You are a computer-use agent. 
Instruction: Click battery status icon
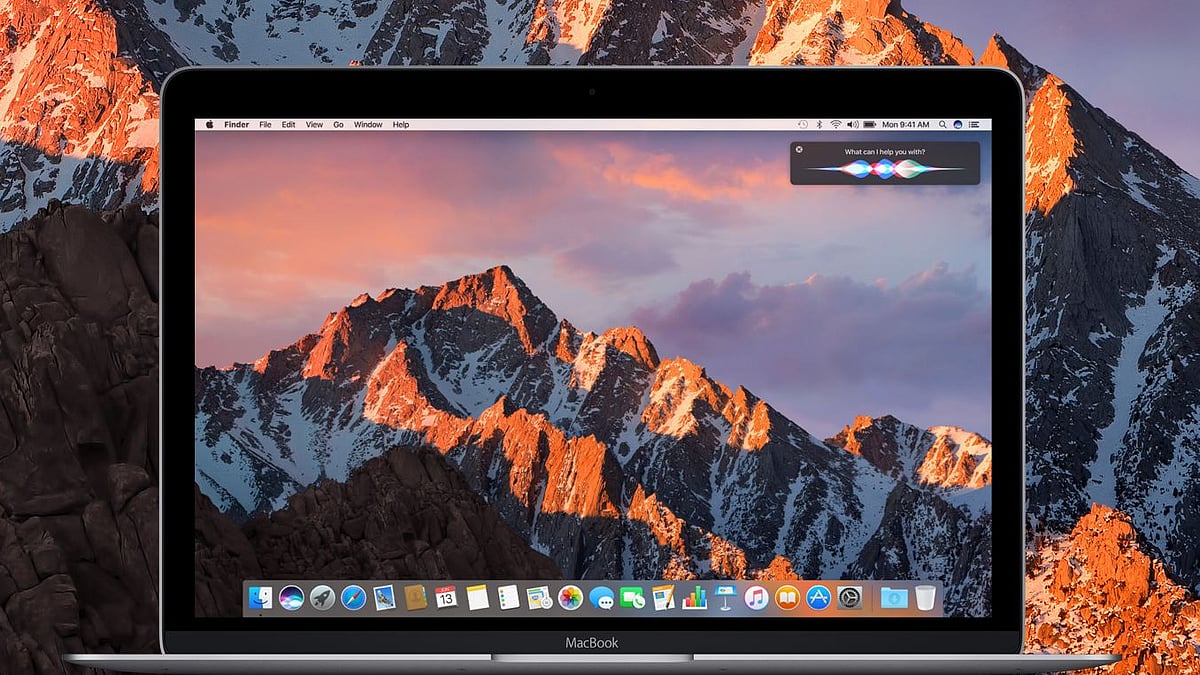[x=870, y=124]
